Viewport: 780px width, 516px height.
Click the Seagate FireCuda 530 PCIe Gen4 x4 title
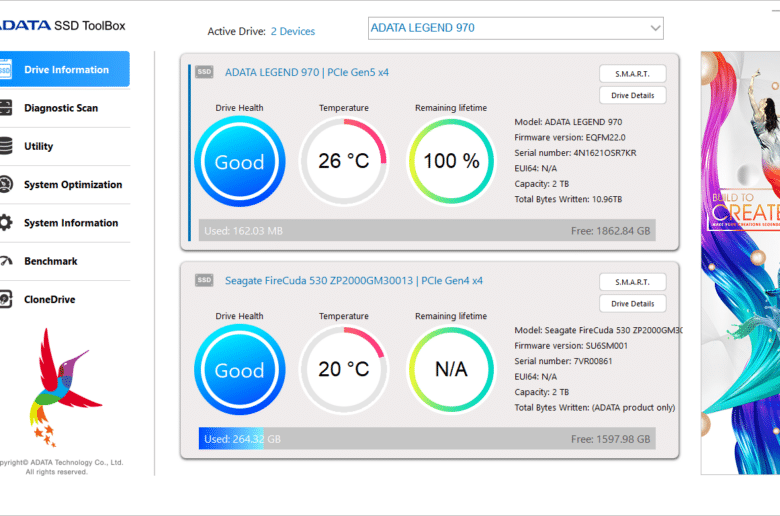(x=354, y=281)
